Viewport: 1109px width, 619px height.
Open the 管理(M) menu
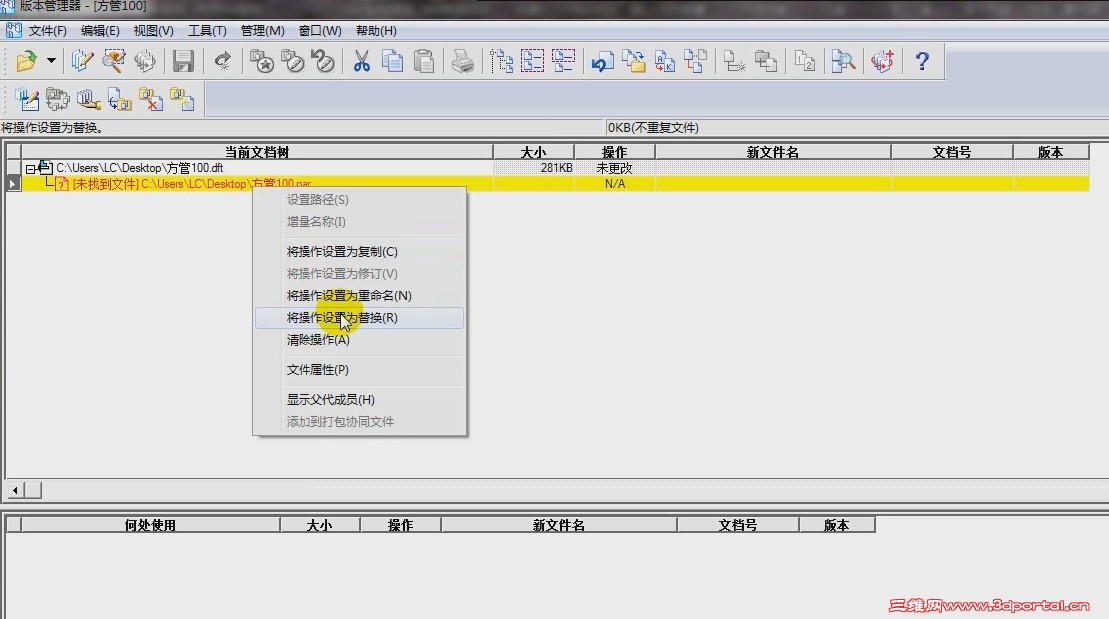pos(262,30)
